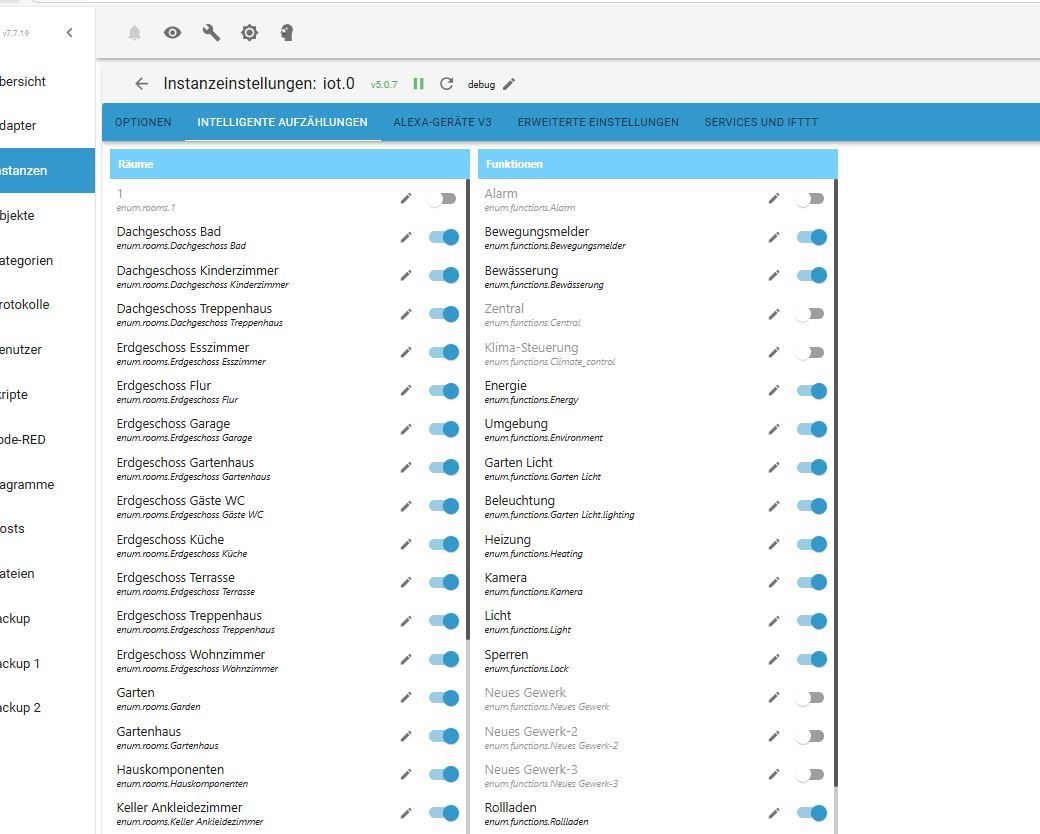Image resolution: width=1040 pixels, height=834 pixels.
Task: Enable the Zentral function toggle
Action: [x=810, y=314]
